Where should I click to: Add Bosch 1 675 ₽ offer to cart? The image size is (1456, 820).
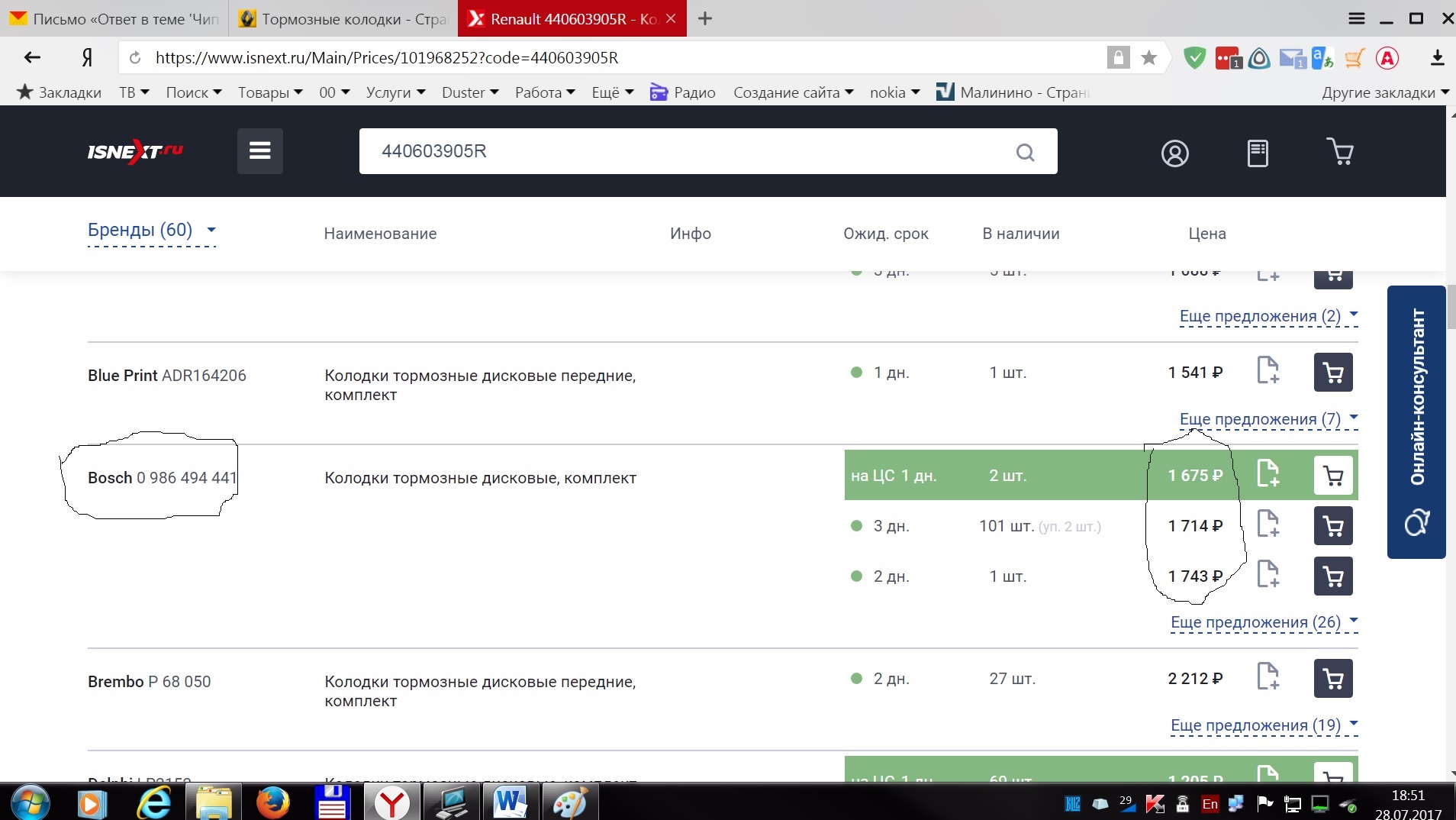[1333, 475]
